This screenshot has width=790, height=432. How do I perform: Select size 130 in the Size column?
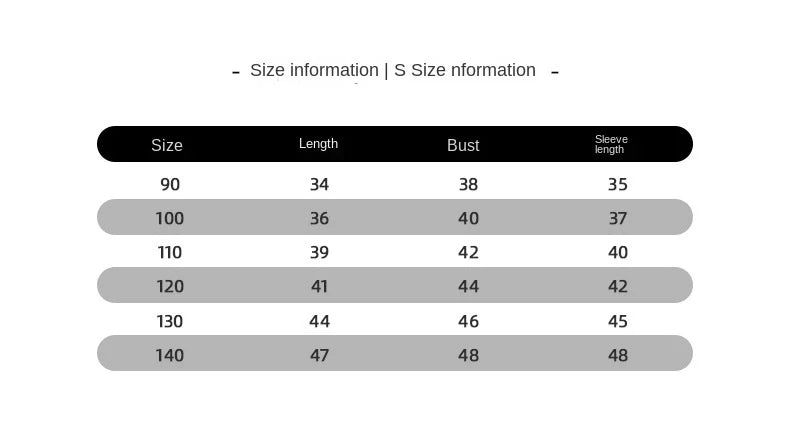[170, 321]
